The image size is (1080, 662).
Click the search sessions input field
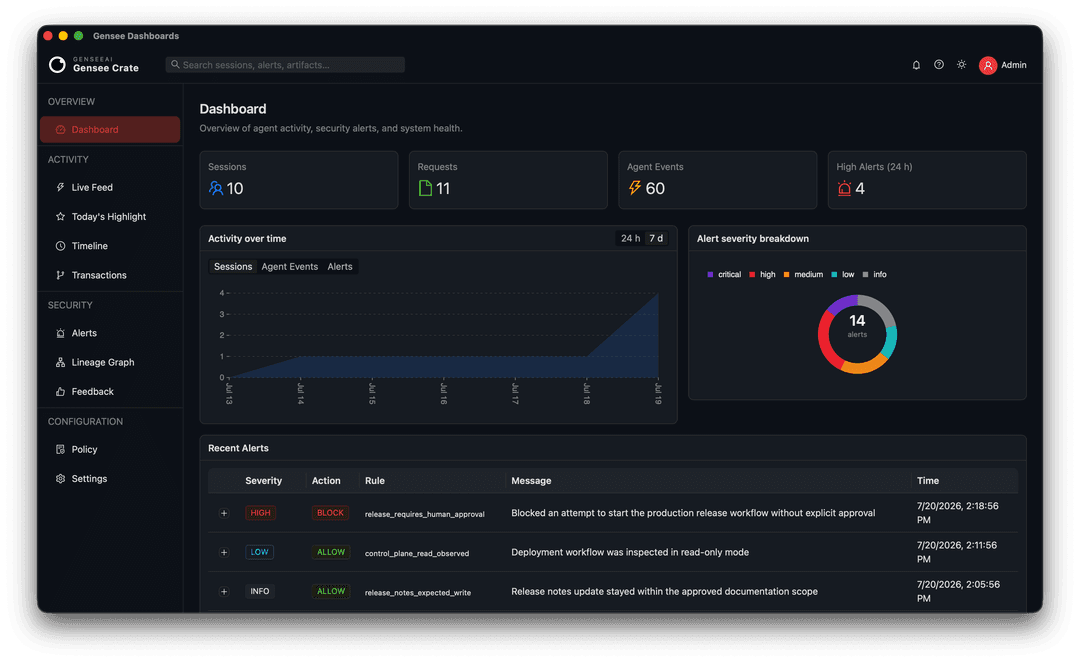[285, 65]
